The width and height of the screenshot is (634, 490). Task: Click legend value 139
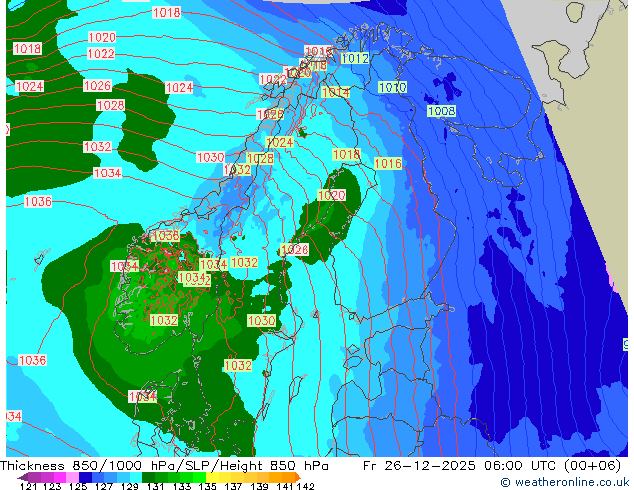(259, 486)
